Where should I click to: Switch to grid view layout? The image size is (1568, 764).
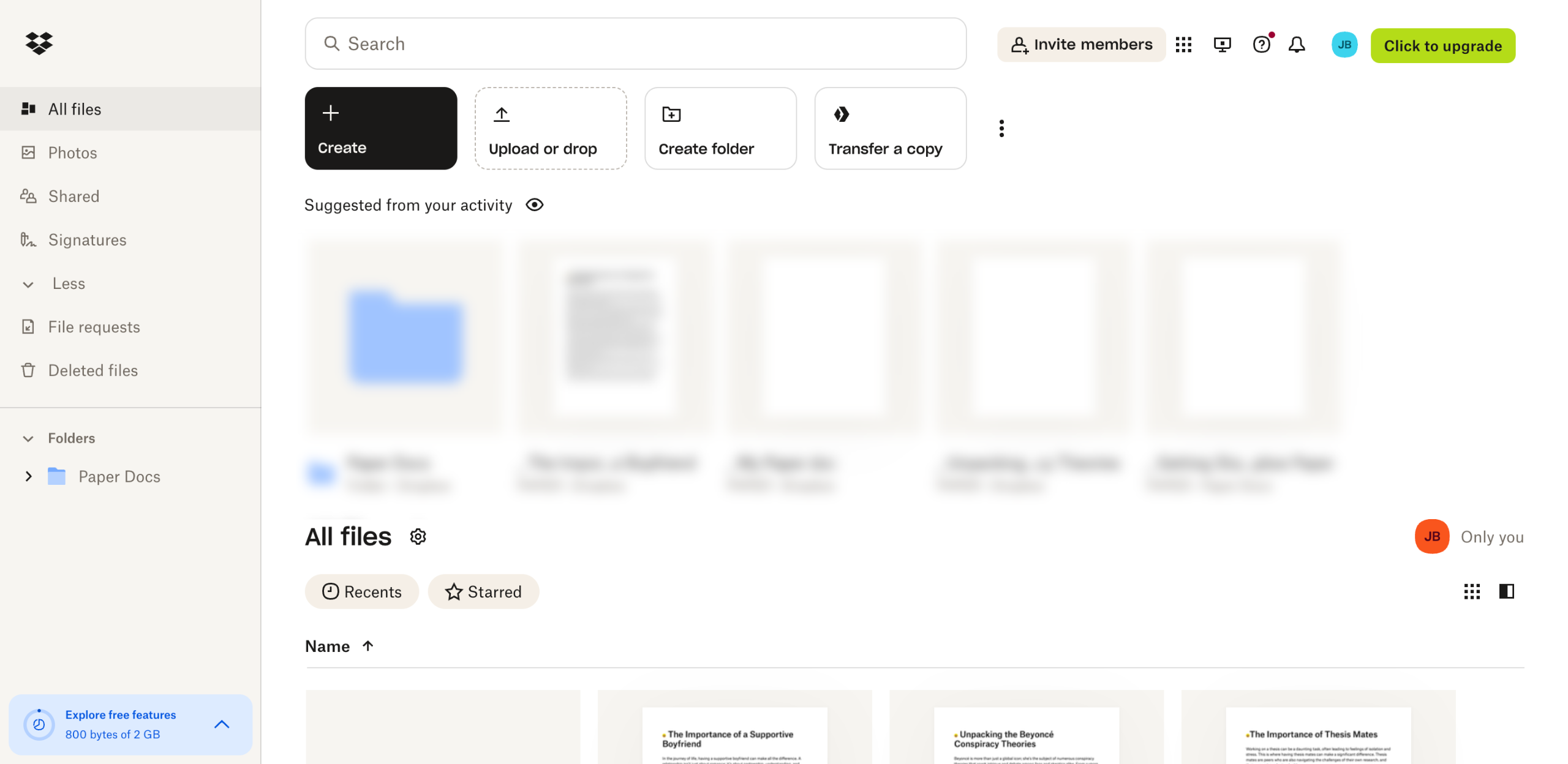1471,591
